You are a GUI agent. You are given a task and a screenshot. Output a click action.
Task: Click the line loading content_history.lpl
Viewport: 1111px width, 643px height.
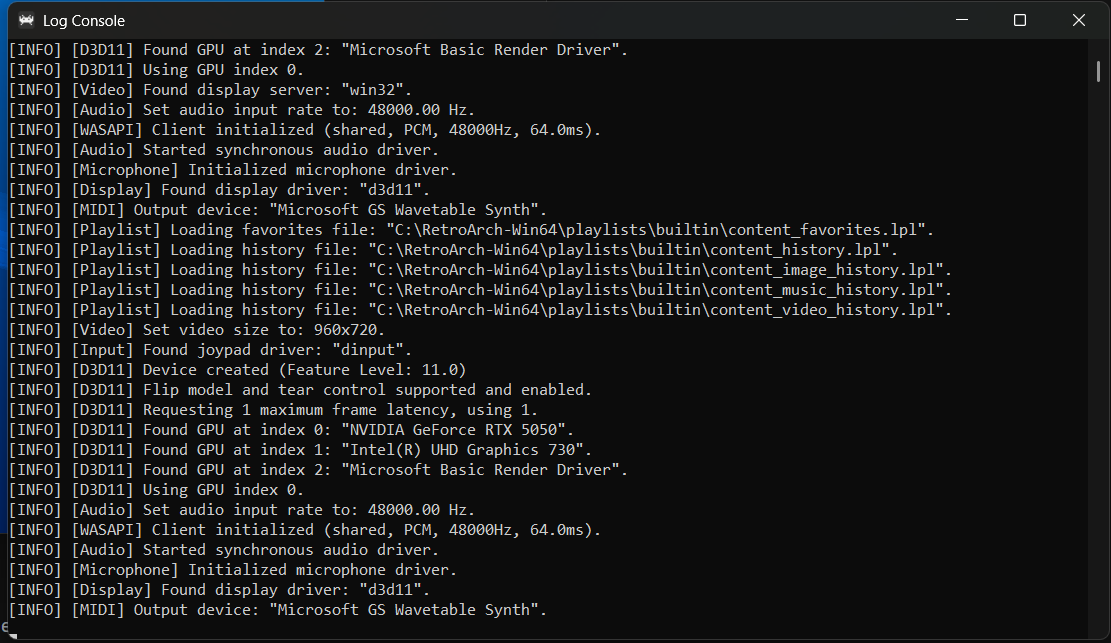453,250
